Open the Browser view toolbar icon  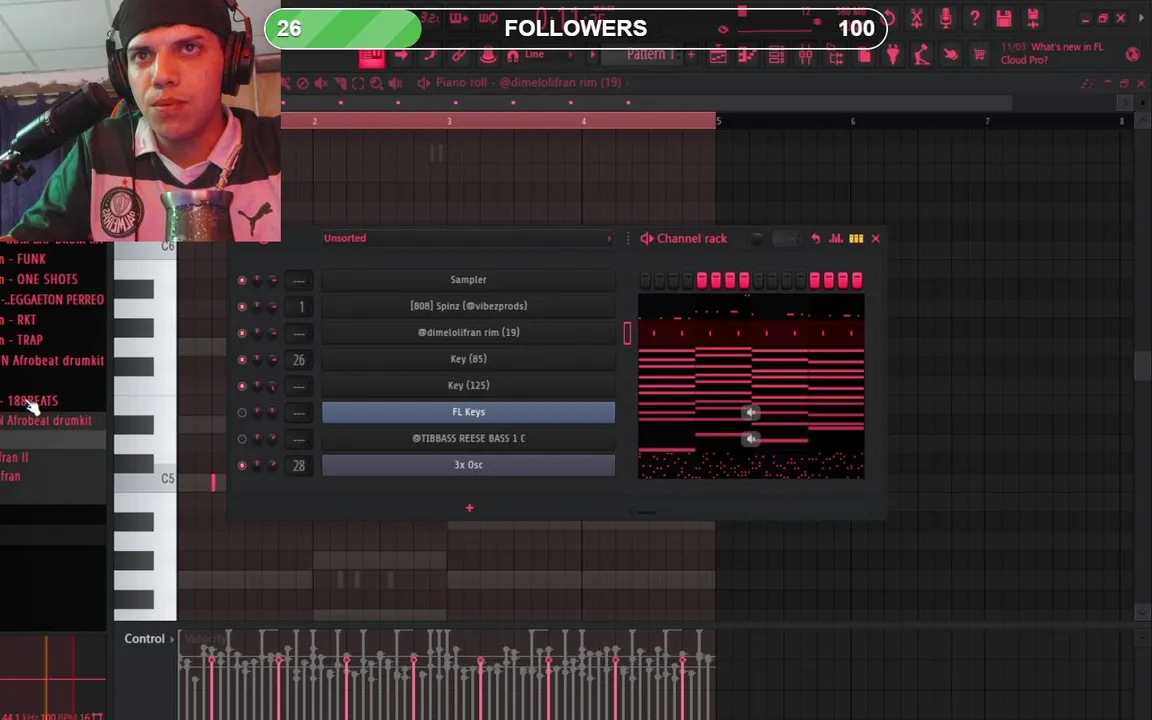pos(835,56)
